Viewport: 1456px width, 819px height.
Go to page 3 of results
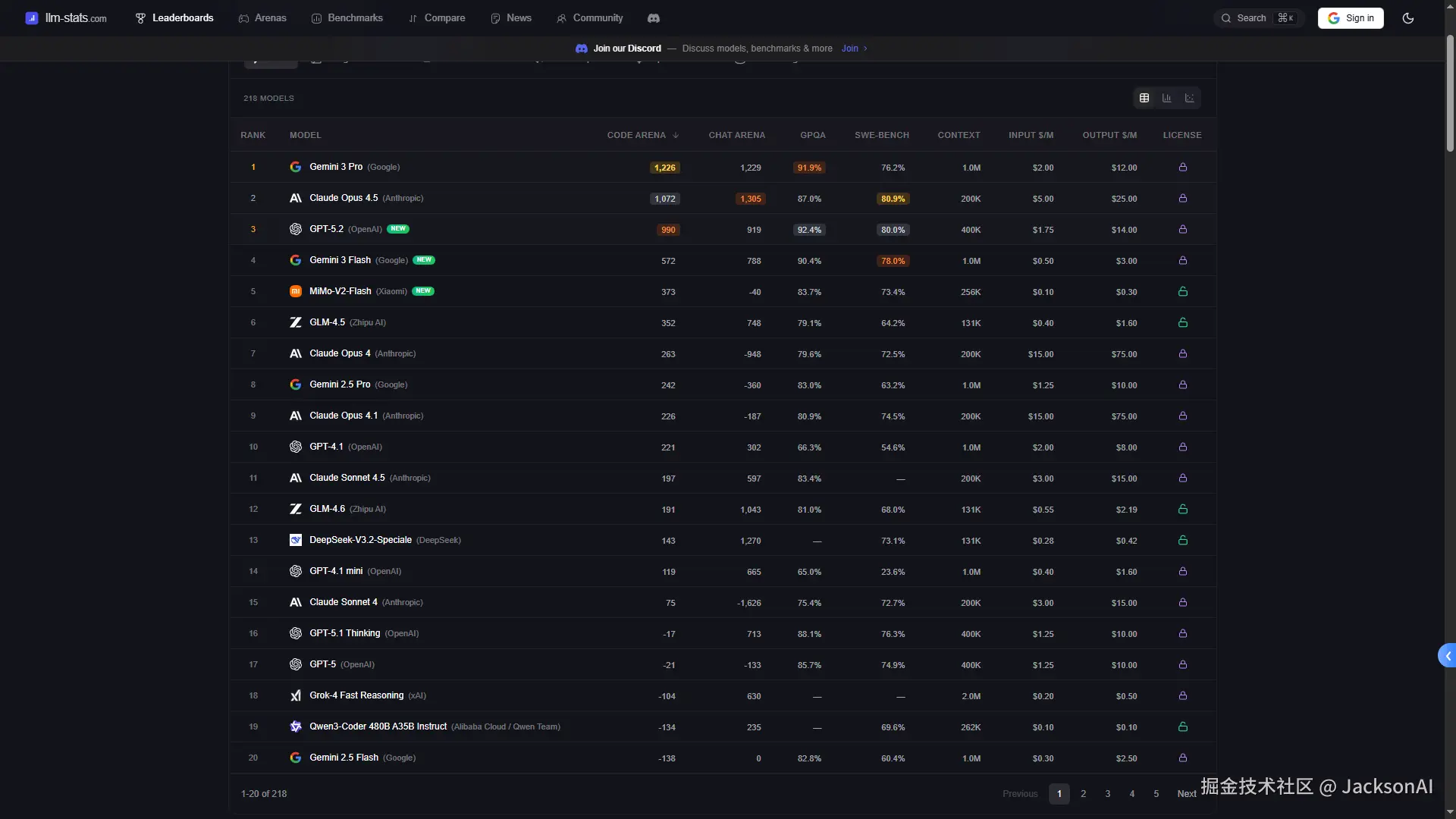tap(1107, 793)
